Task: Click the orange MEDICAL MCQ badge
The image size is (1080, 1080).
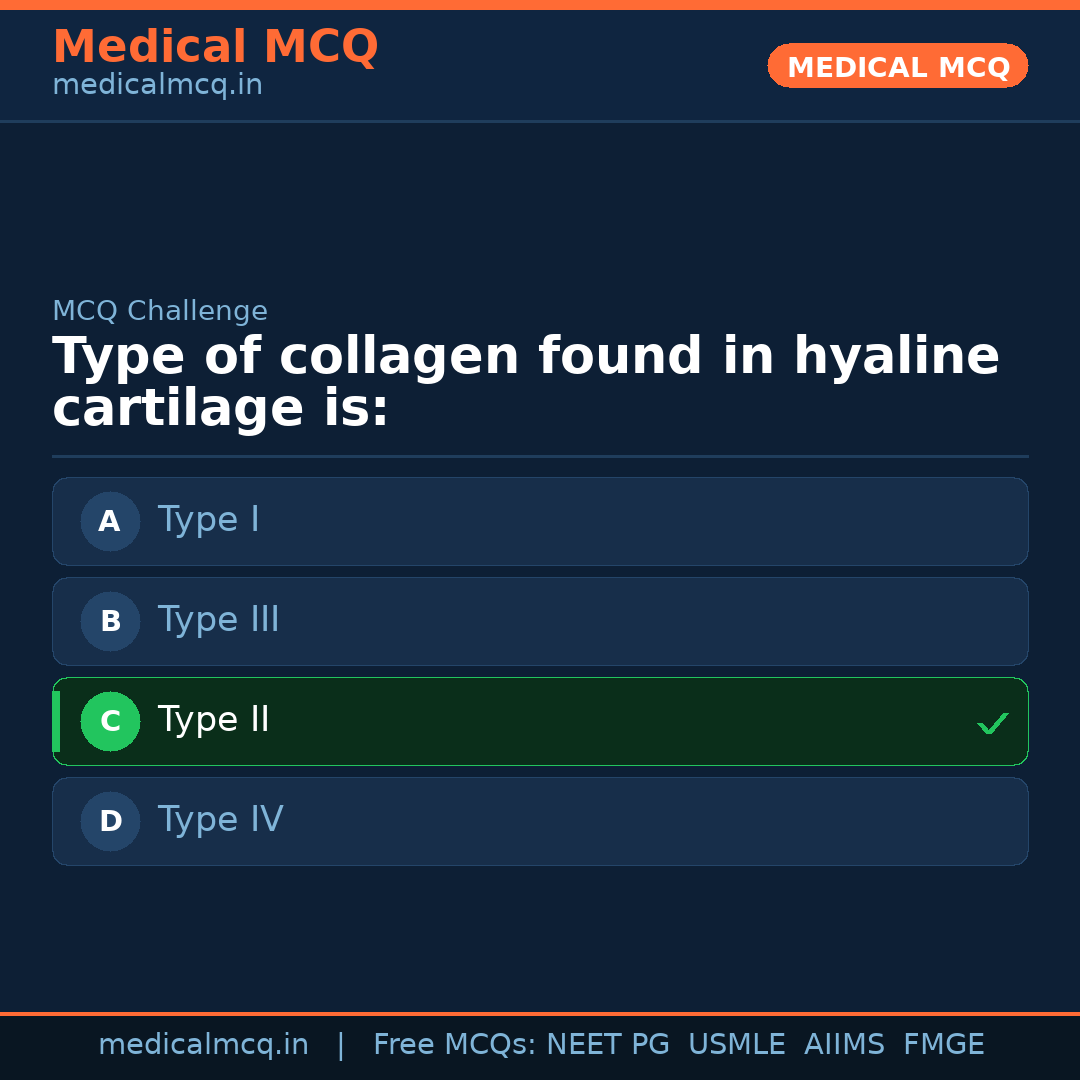Action: tap(898, 66)
